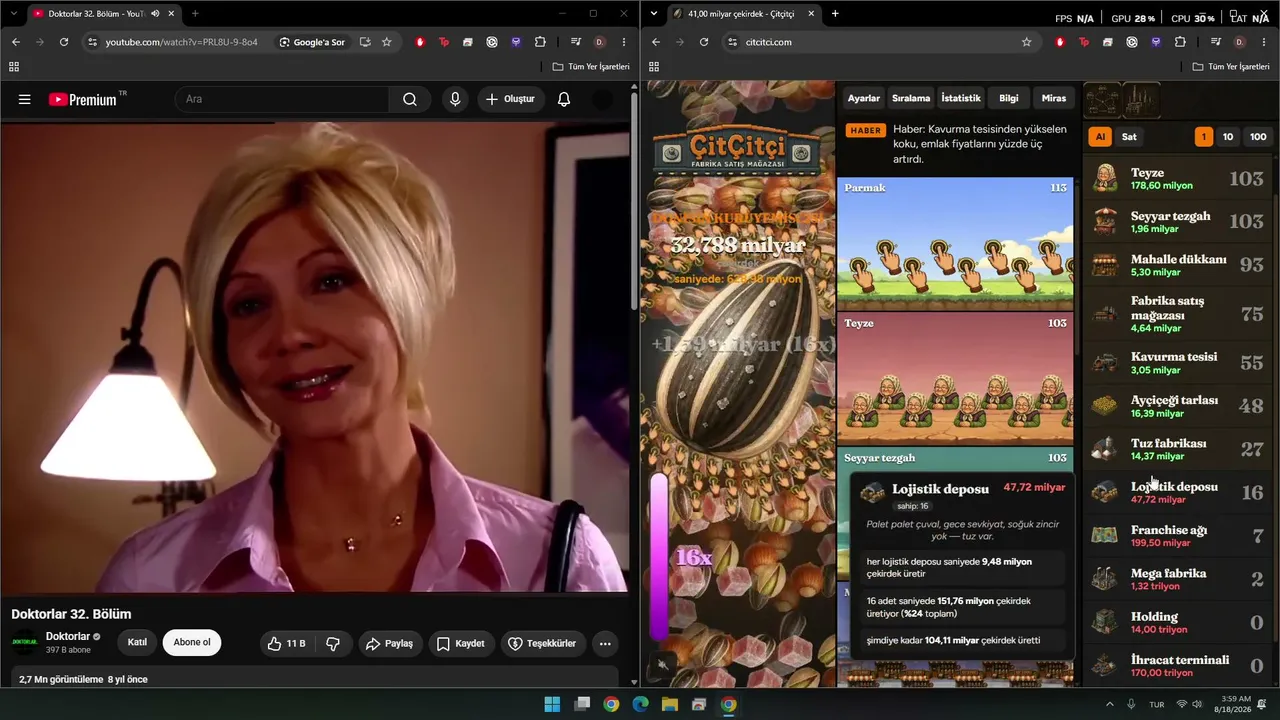The image size is (1280, 720).
Task: Open tab search chevron in YouTube window
Action: [14, 14]
